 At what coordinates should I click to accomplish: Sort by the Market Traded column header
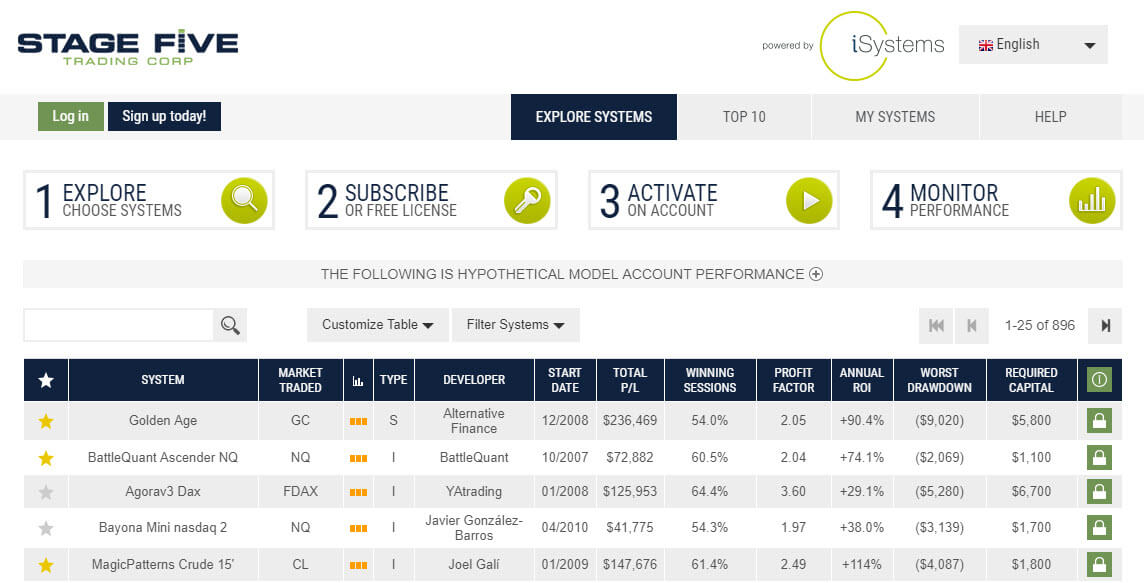click(x=301, y=380)
